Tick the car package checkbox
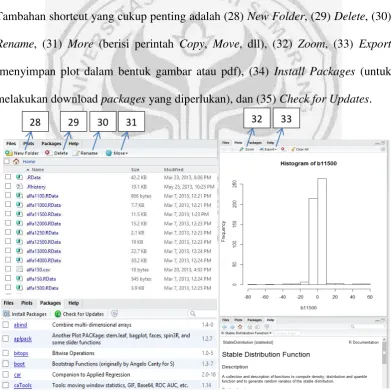The width and height of the screenshot is (391, 391). click(6, 375)
